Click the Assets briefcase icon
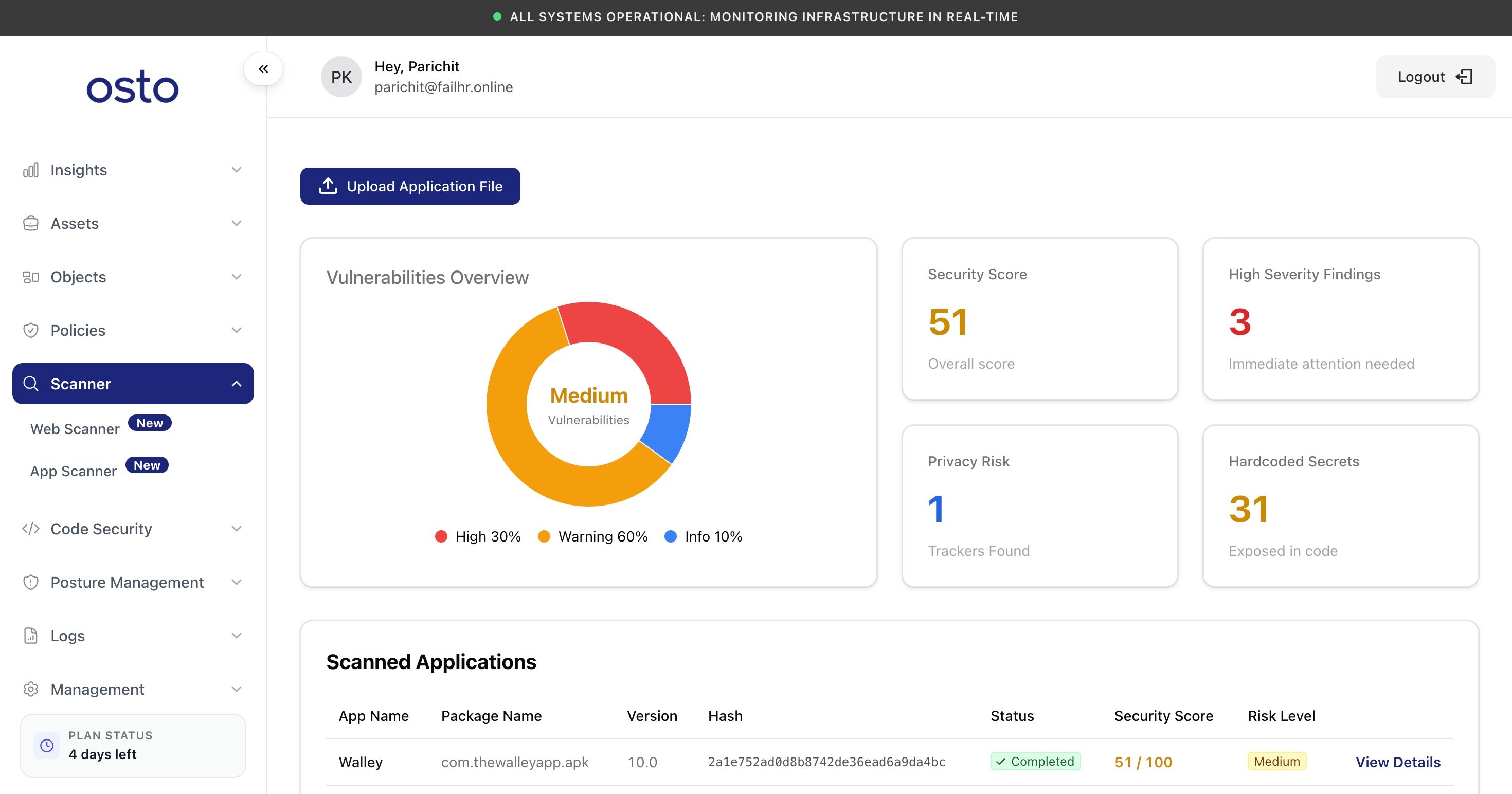This screenshot has height=794, width=1512. point(30,223)
